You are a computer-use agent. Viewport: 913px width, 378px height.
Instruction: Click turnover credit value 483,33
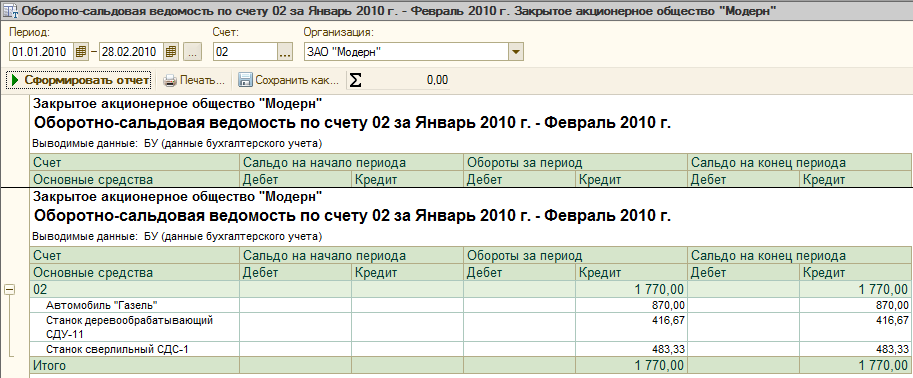coord(632,349)
